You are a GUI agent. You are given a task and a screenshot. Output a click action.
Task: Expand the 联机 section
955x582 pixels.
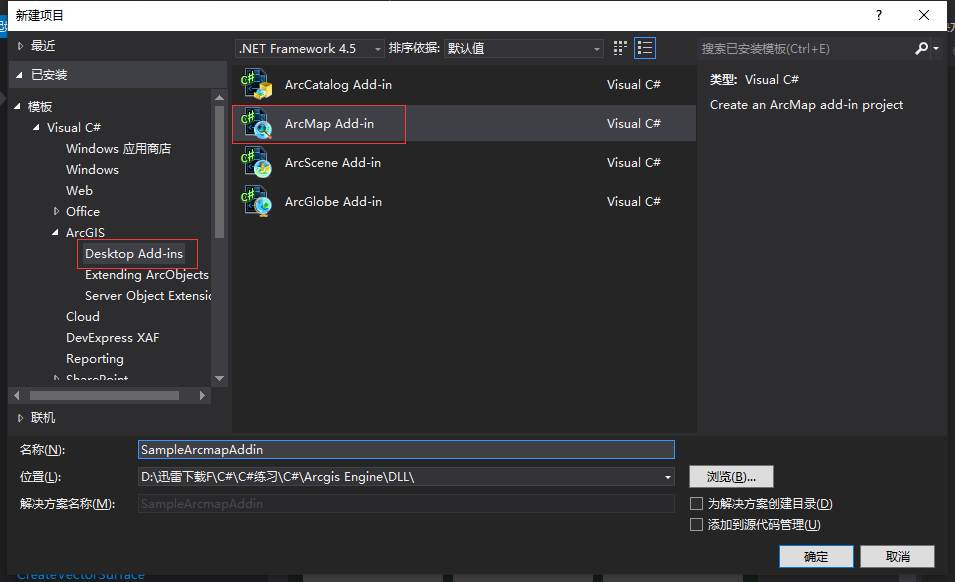click(20, 418)
